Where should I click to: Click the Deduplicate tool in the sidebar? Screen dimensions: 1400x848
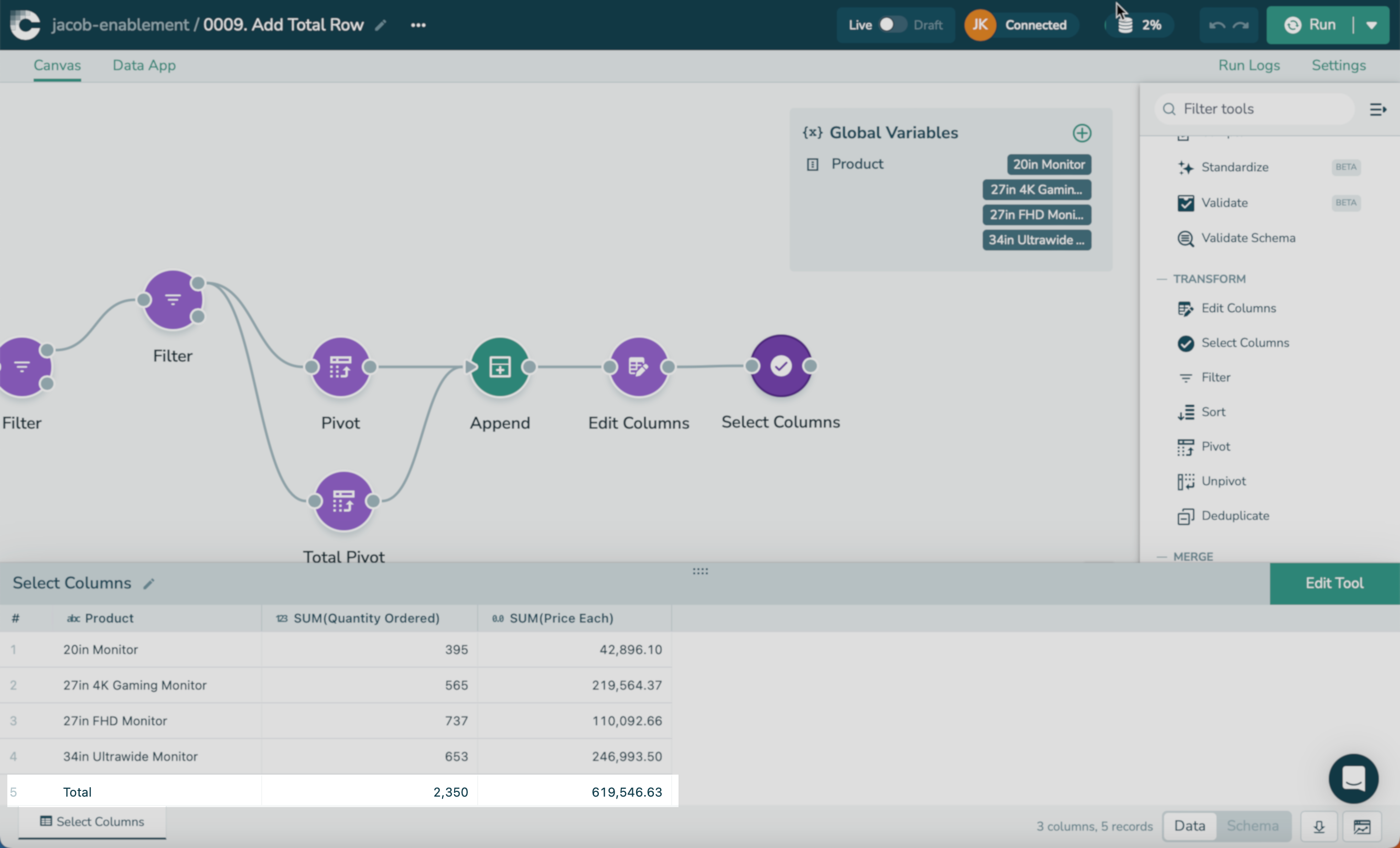[x=1235, y=516]
